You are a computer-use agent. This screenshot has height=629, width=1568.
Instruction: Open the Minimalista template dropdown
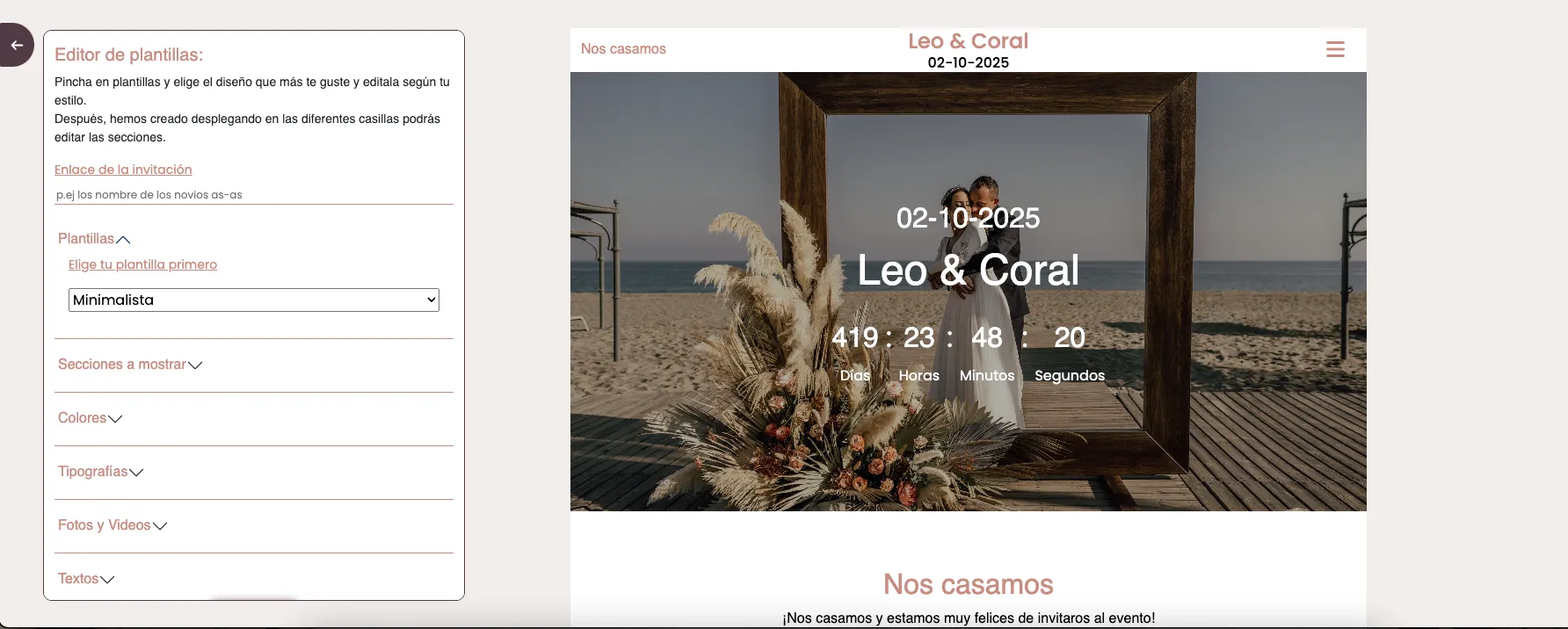coord(253,300)
